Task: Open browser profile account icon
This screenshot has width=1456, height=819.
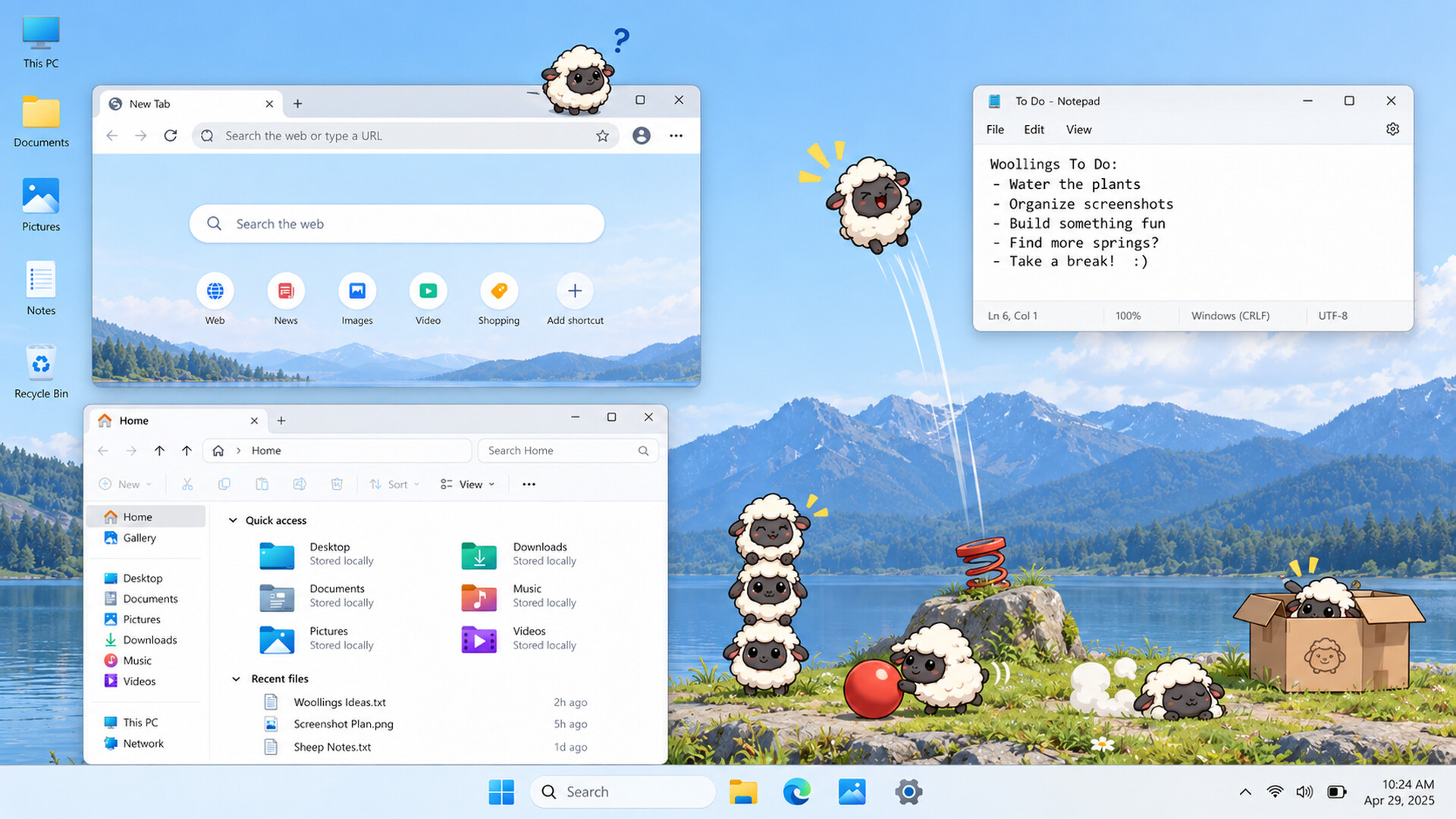Action: point(642,136)
